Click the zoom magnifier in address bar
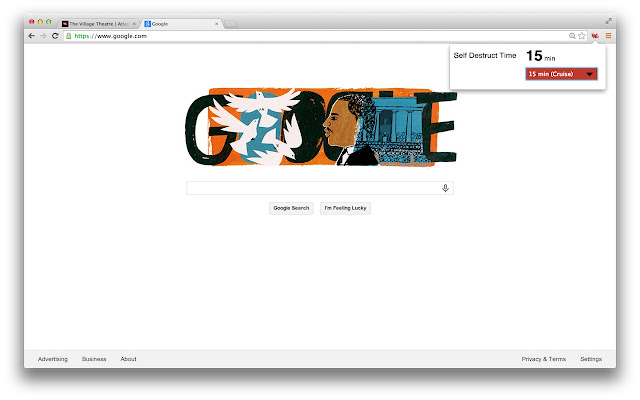Image resolution: width=640 pixels, height=400 pixels. [572, 36]
